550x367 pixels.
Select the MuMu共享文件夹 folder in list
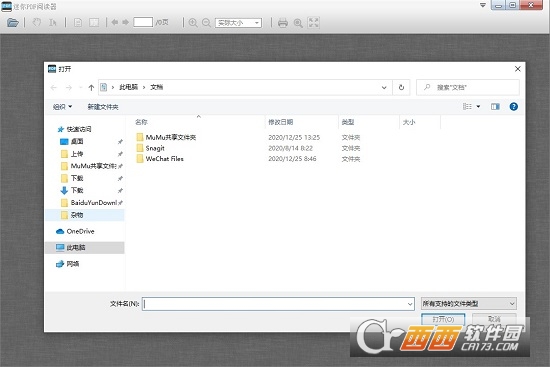pos(166,137)
